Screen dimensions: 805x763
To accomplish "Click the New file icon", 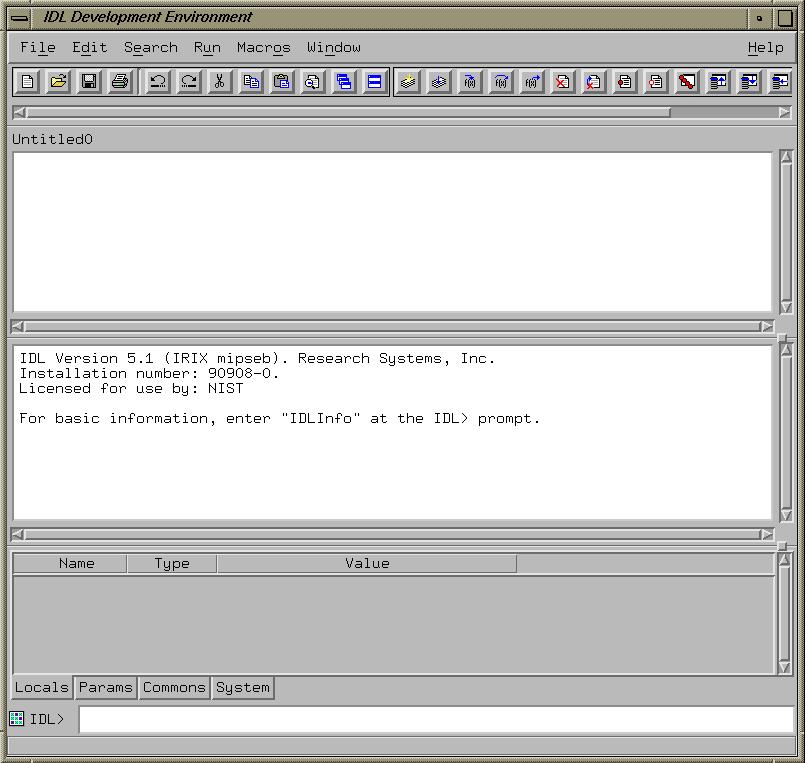I will point(28,82).
